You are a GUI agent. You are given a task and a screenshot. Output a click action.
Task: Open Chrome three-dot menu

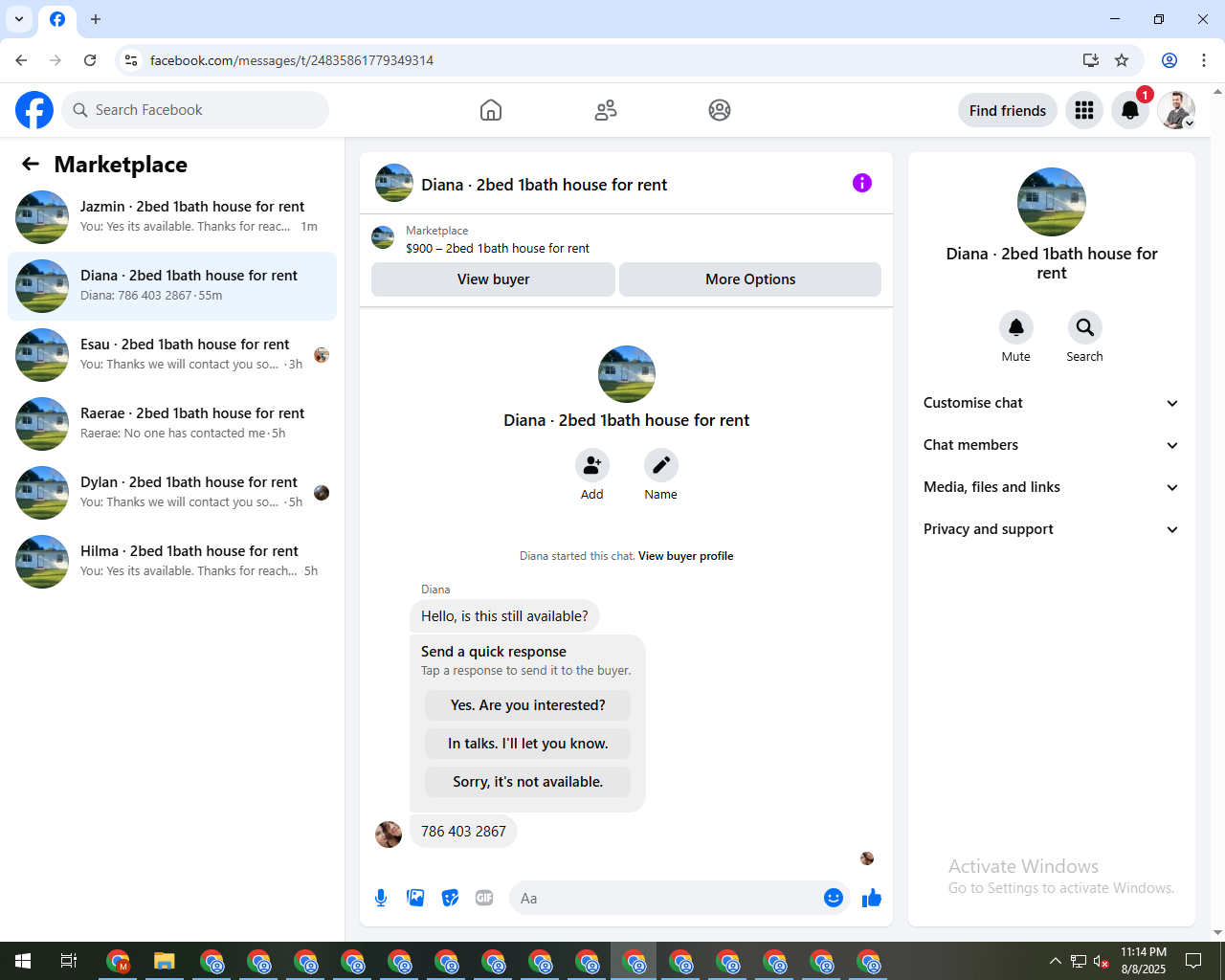(1204, 60)
